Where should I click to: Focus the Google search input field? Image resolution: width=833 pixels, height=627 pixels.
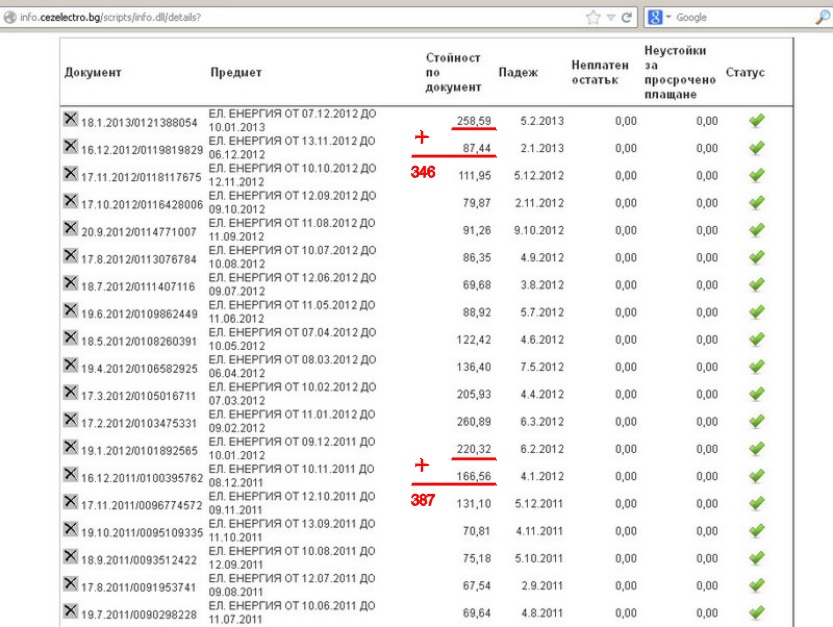pyautogui.click(x=735, y=17)
